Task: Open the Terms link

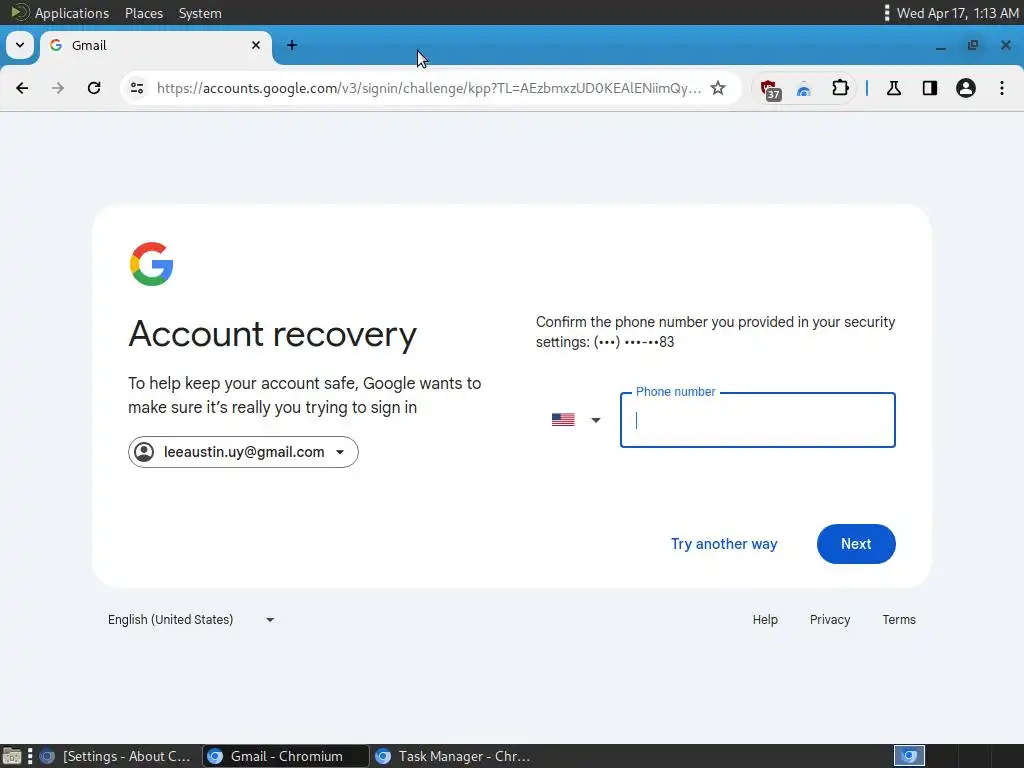Action: pos(899,620)
